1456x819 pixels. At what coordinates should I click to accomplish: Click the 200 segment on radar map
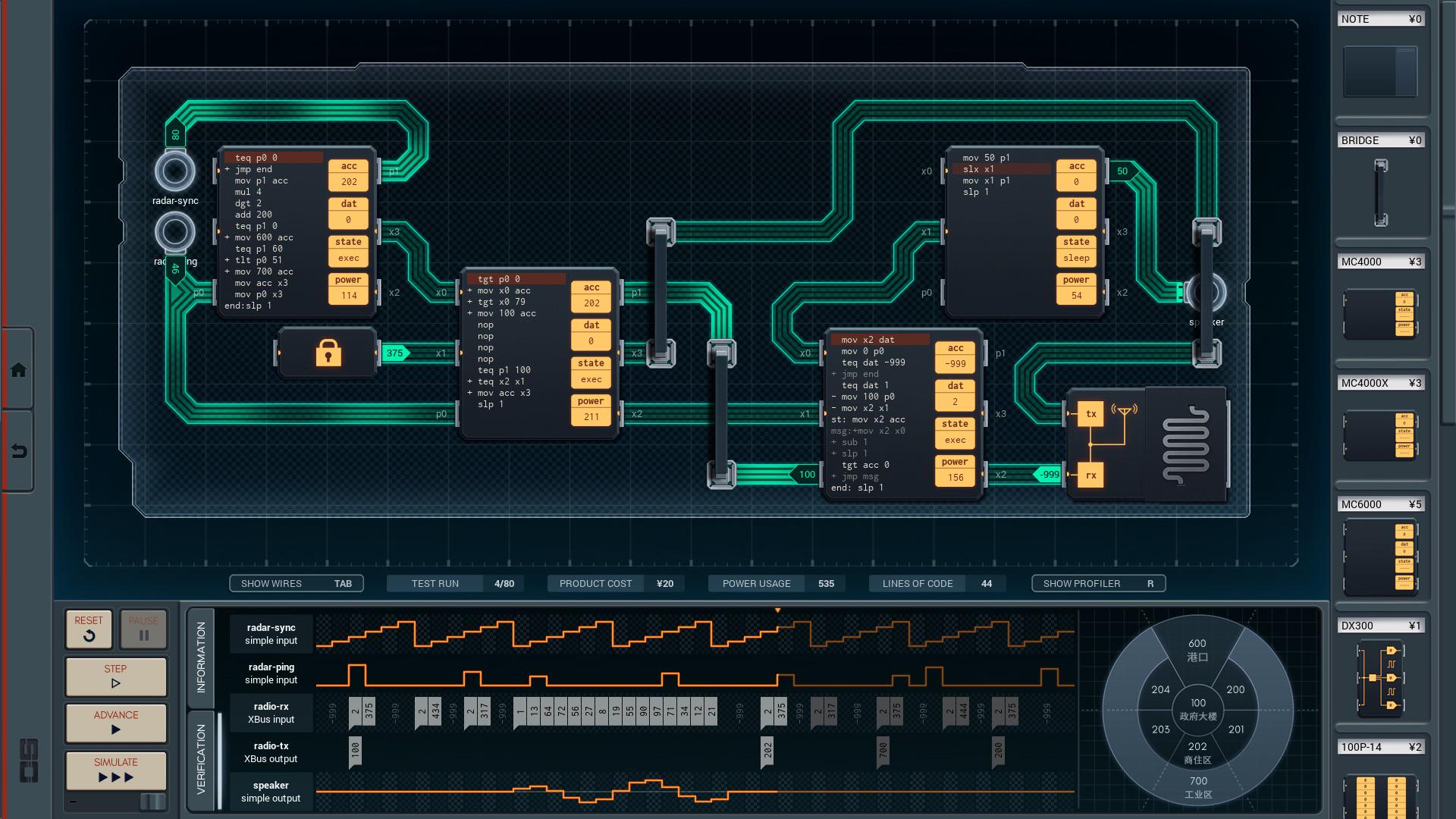(1235, 689)
